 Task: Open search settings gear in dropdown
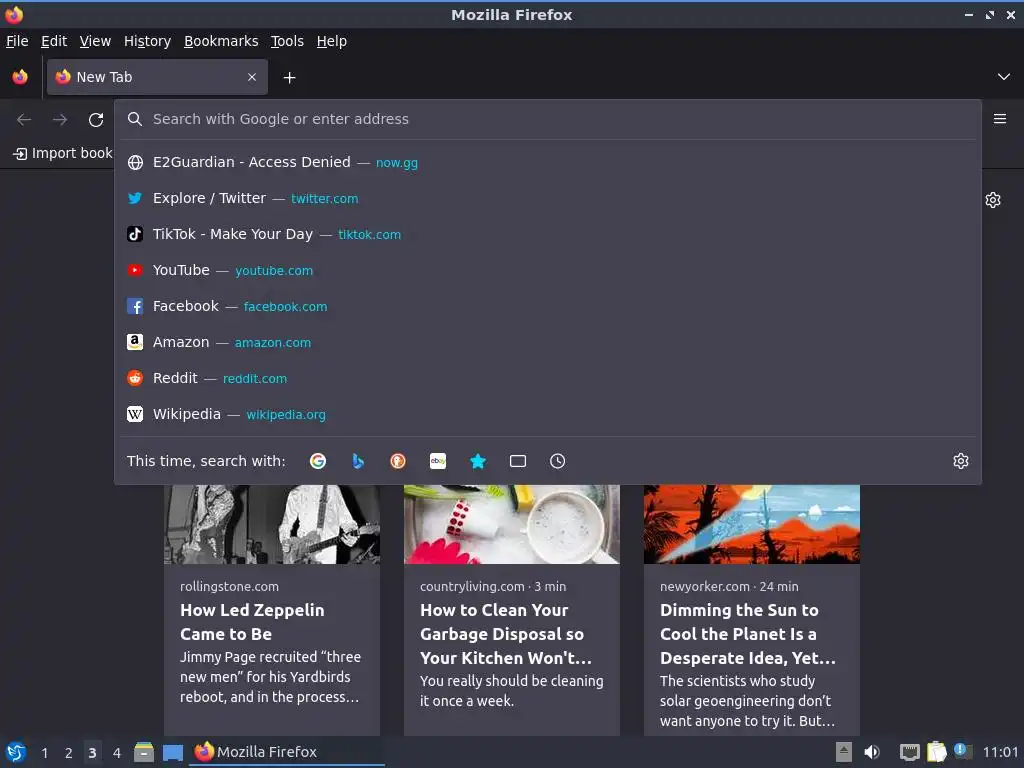point(961,461)
